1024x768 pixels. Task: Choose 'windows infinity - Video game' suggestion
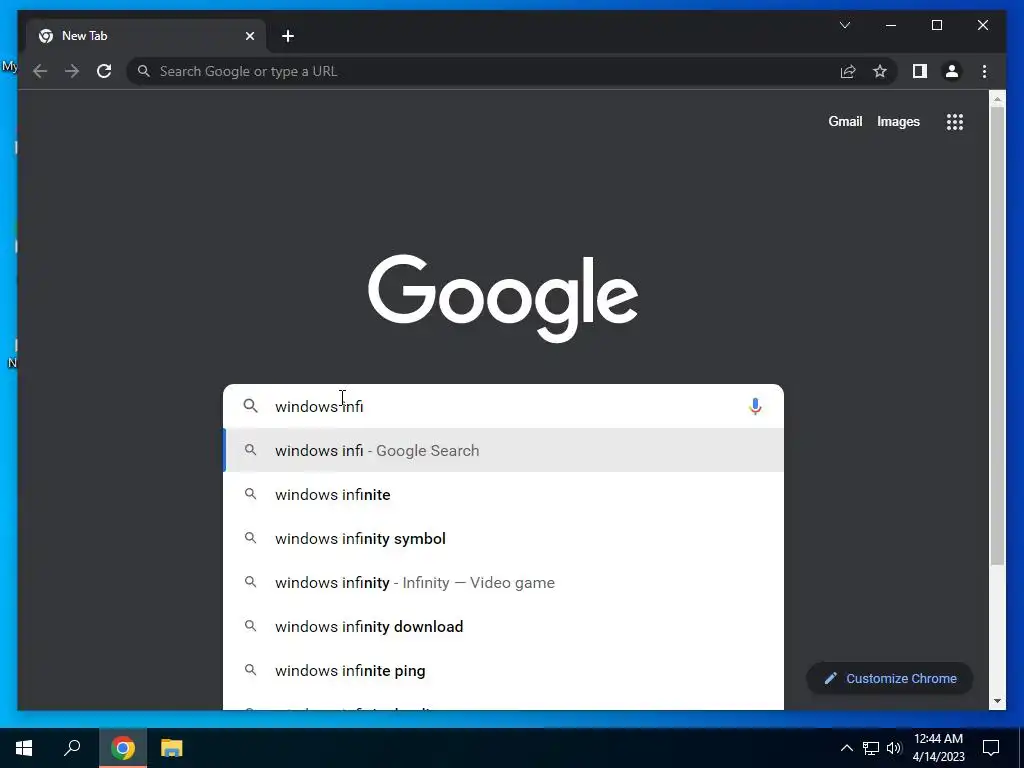(504, 583)
